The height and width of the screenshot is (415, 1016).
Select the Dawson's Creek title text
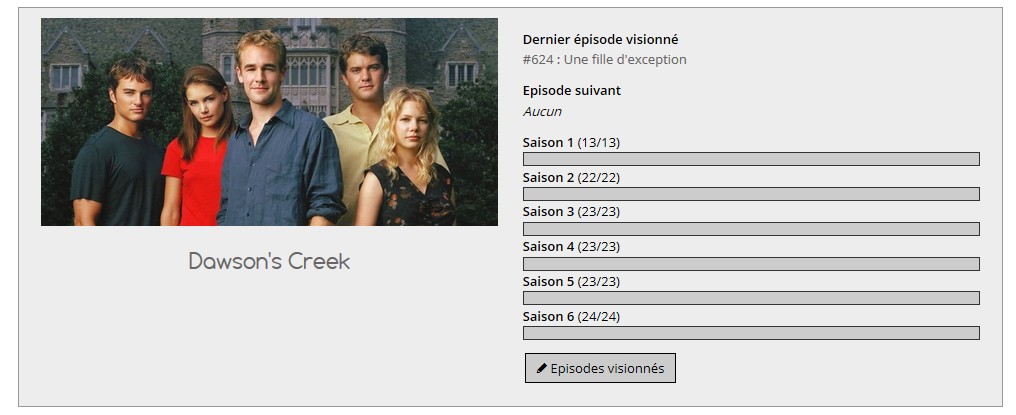click(x=270, y=261)
